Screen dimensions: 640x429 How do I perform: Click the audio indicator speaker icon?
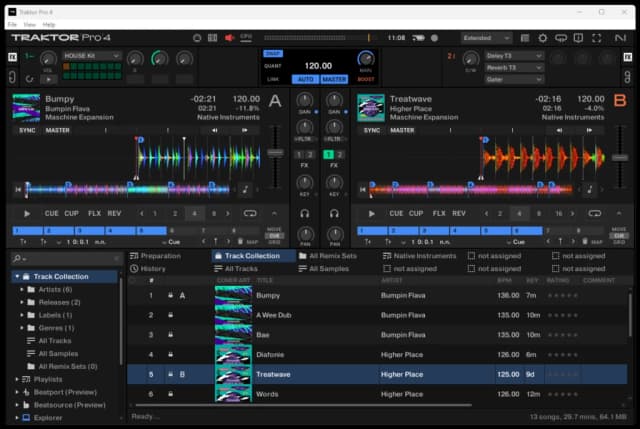click(x=229, y=38)
